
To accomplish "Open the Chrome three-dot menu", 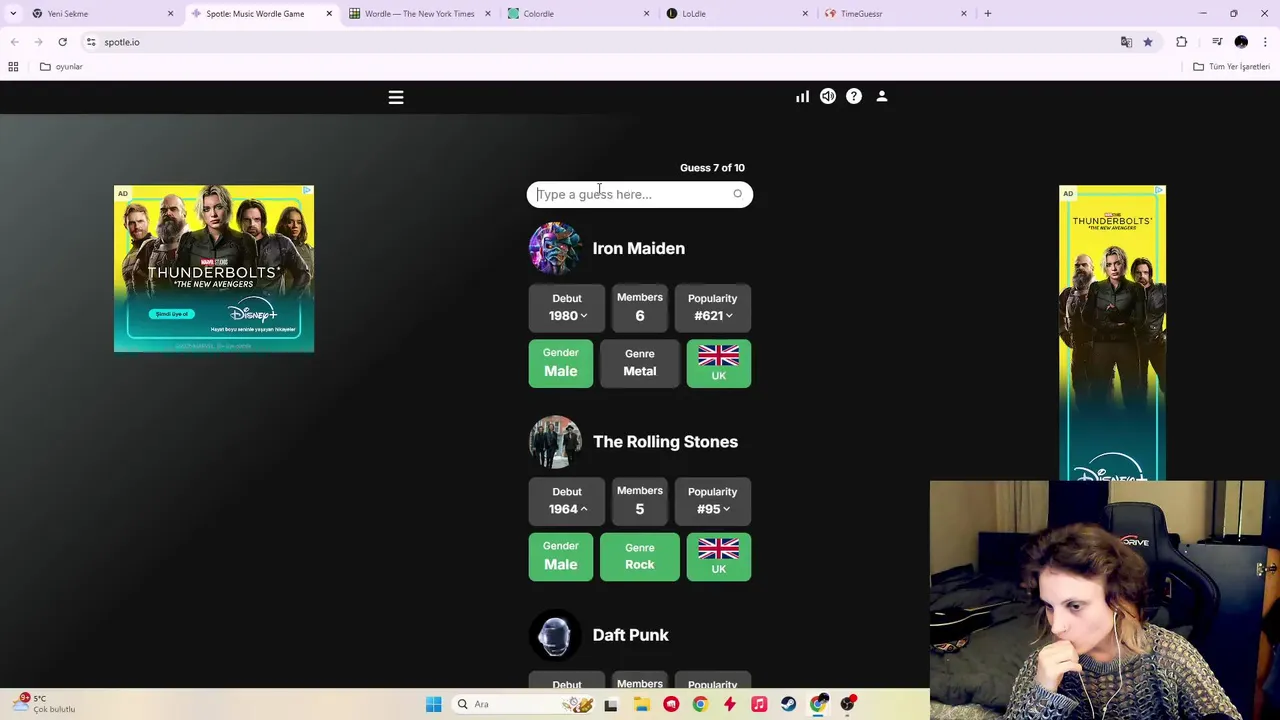I will (x=1265, y=42).
